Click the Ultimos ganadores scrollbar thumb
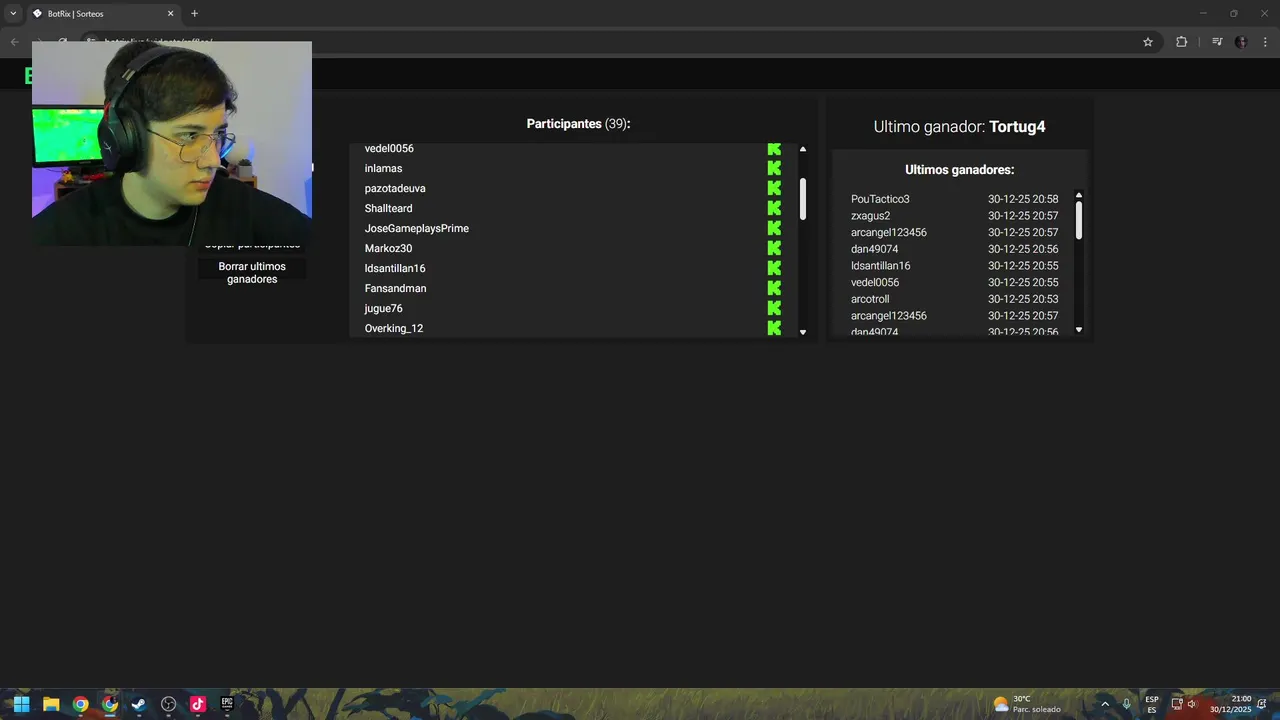 tap(1079, 220)
